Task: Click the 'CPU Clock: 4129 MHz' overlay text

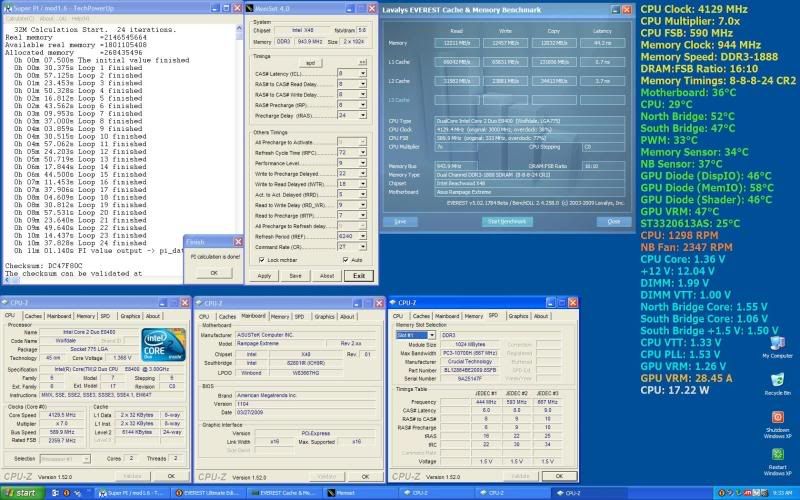Action: pos(694,9)
